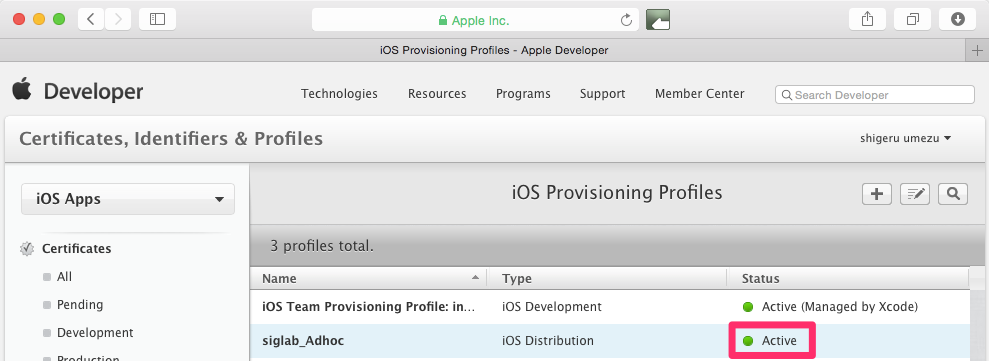Click the green lock icon in address bar
The height and width of the screenshot is (361, 989).
click(443, 20)
